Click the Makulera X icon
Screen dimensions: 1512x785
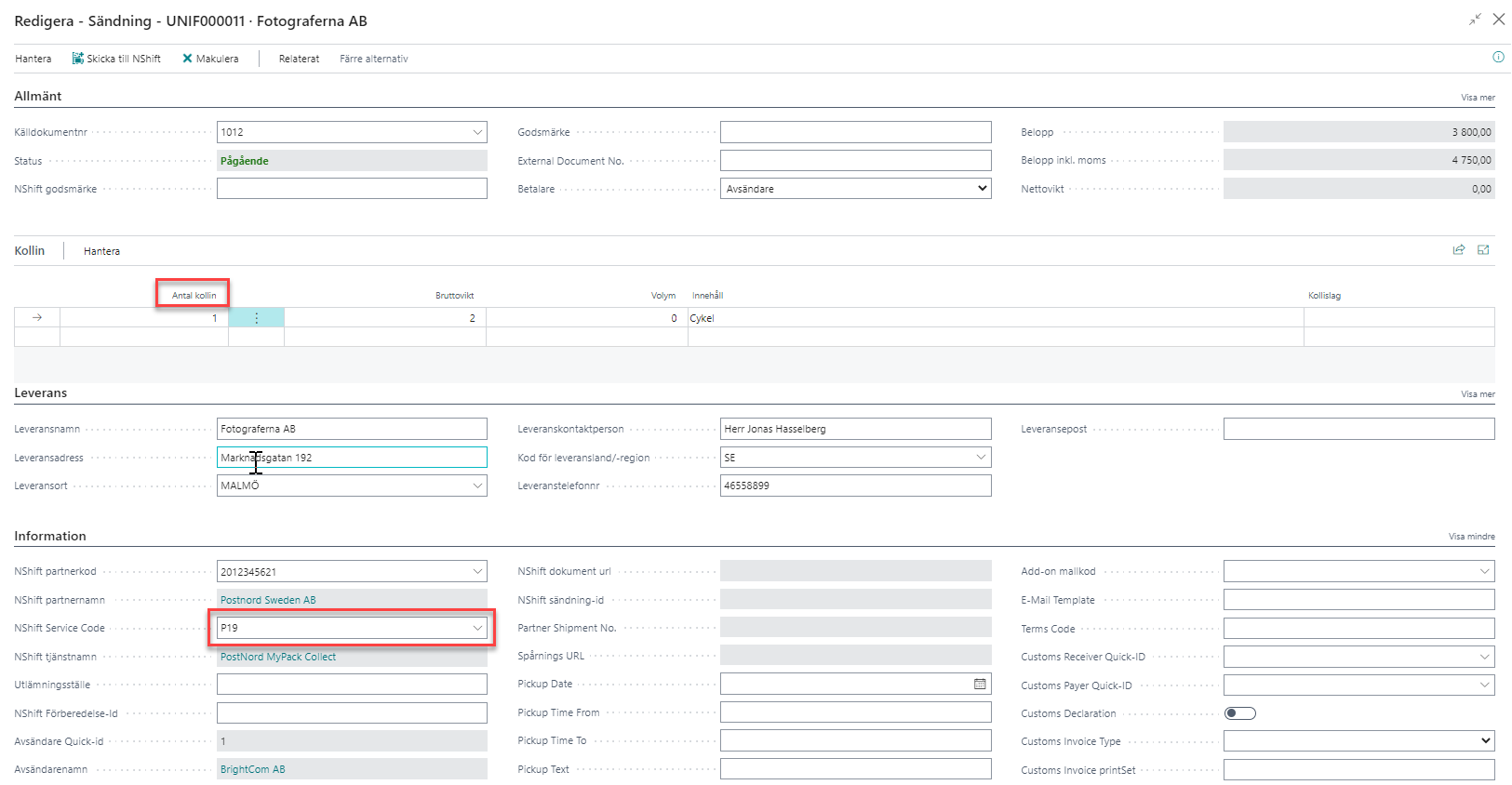187,59
